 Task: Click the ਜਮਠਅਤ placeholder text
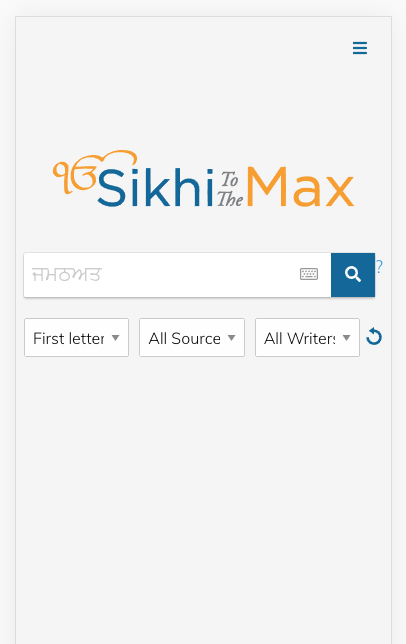coord(67,275)
